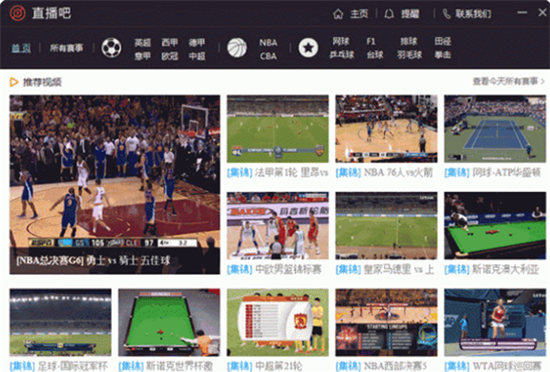Choose the CBA category

[x=268, y=56]
